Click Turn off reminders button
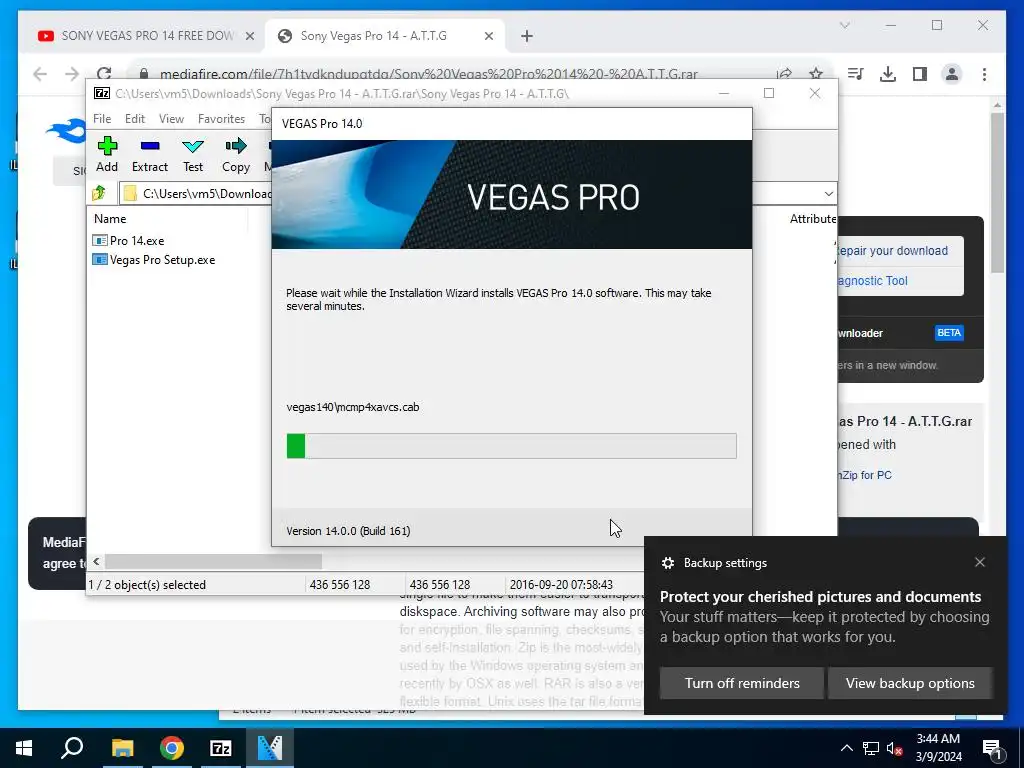Screen dimensions: 1024x768 [742, 683]
